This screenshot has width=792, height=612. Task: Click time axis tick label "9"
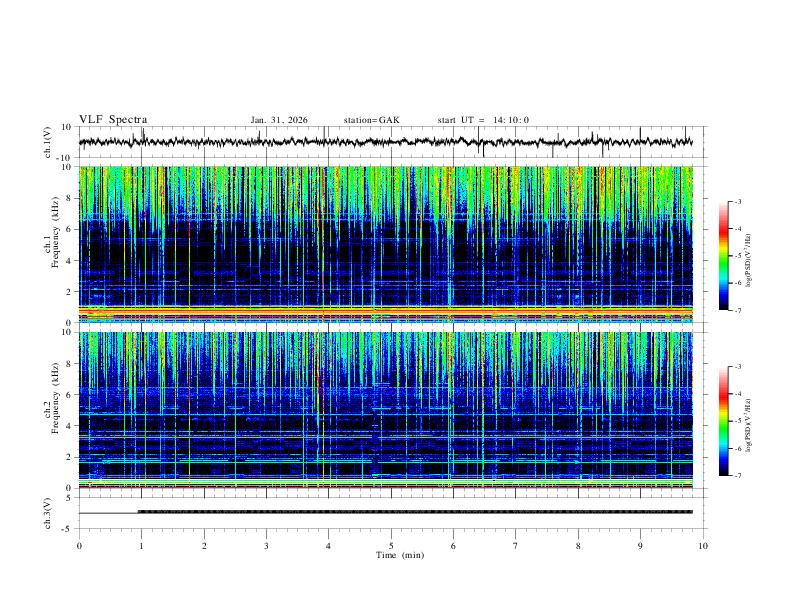click(x=640, y=546)
